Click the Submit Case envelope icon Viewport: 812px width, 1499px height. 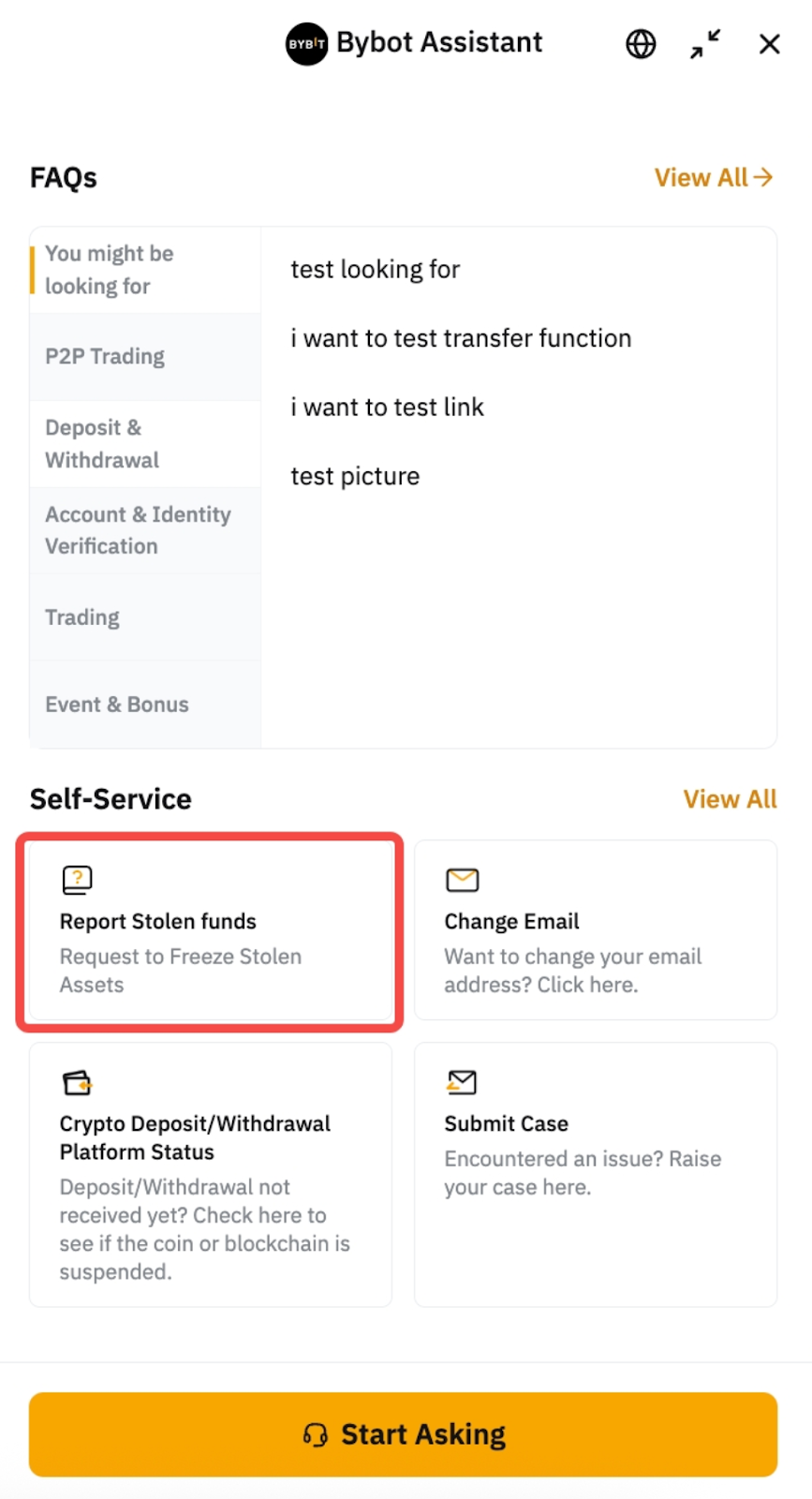[x=462, y=1082]
